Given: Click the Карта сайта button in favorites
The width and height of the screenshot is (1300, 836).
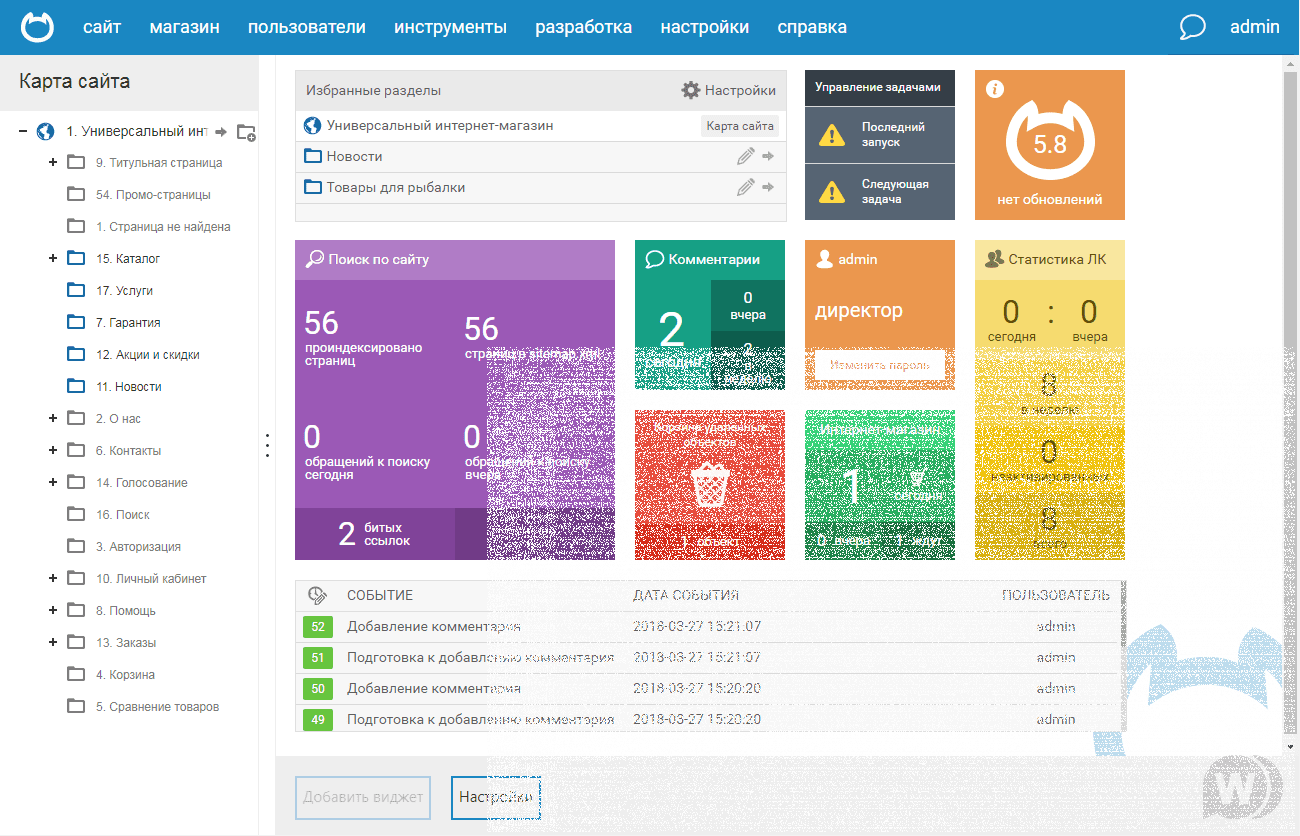Looking at the screenshot, I should click(x=739, y=126).
